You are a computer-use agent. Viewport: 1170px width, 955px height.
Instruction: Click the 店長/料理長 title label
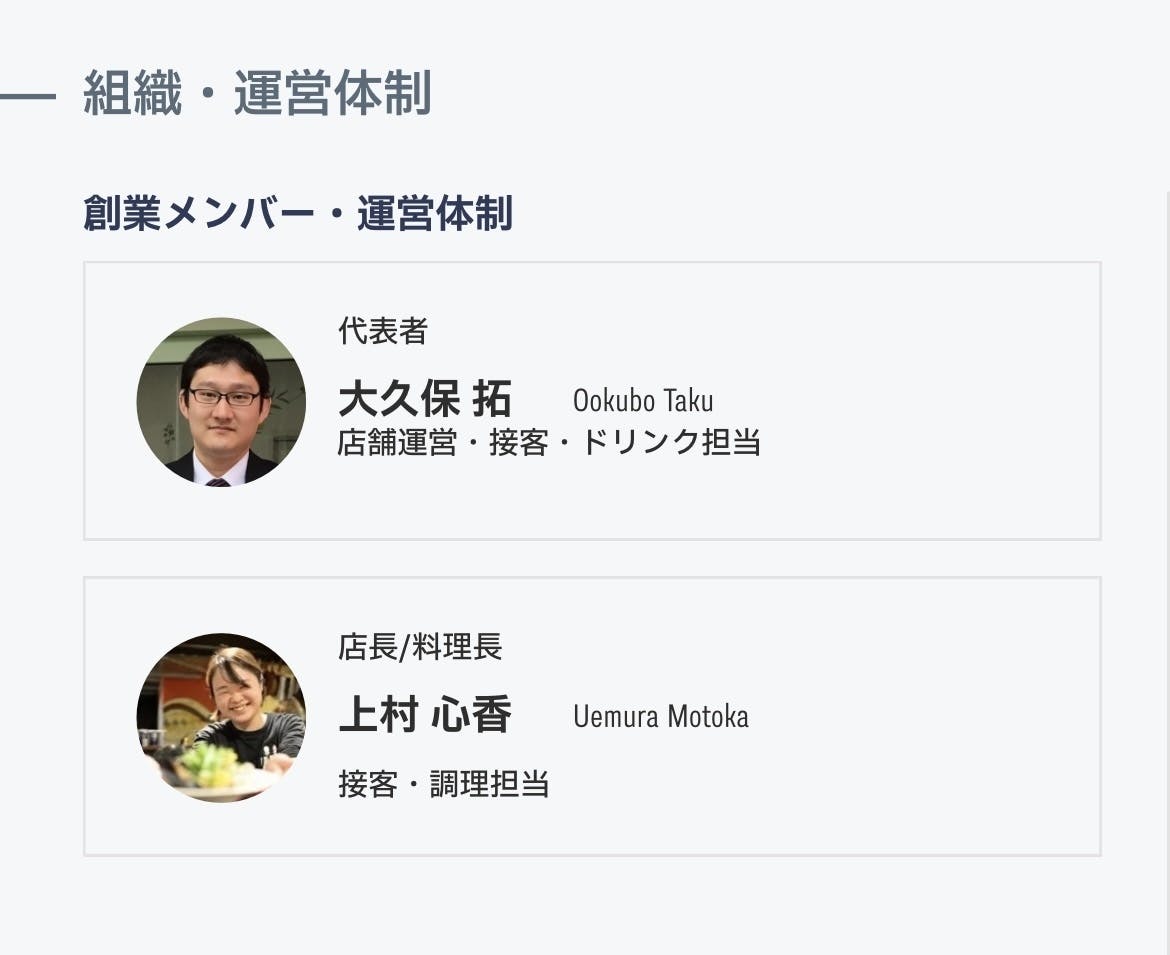[420, 647]
